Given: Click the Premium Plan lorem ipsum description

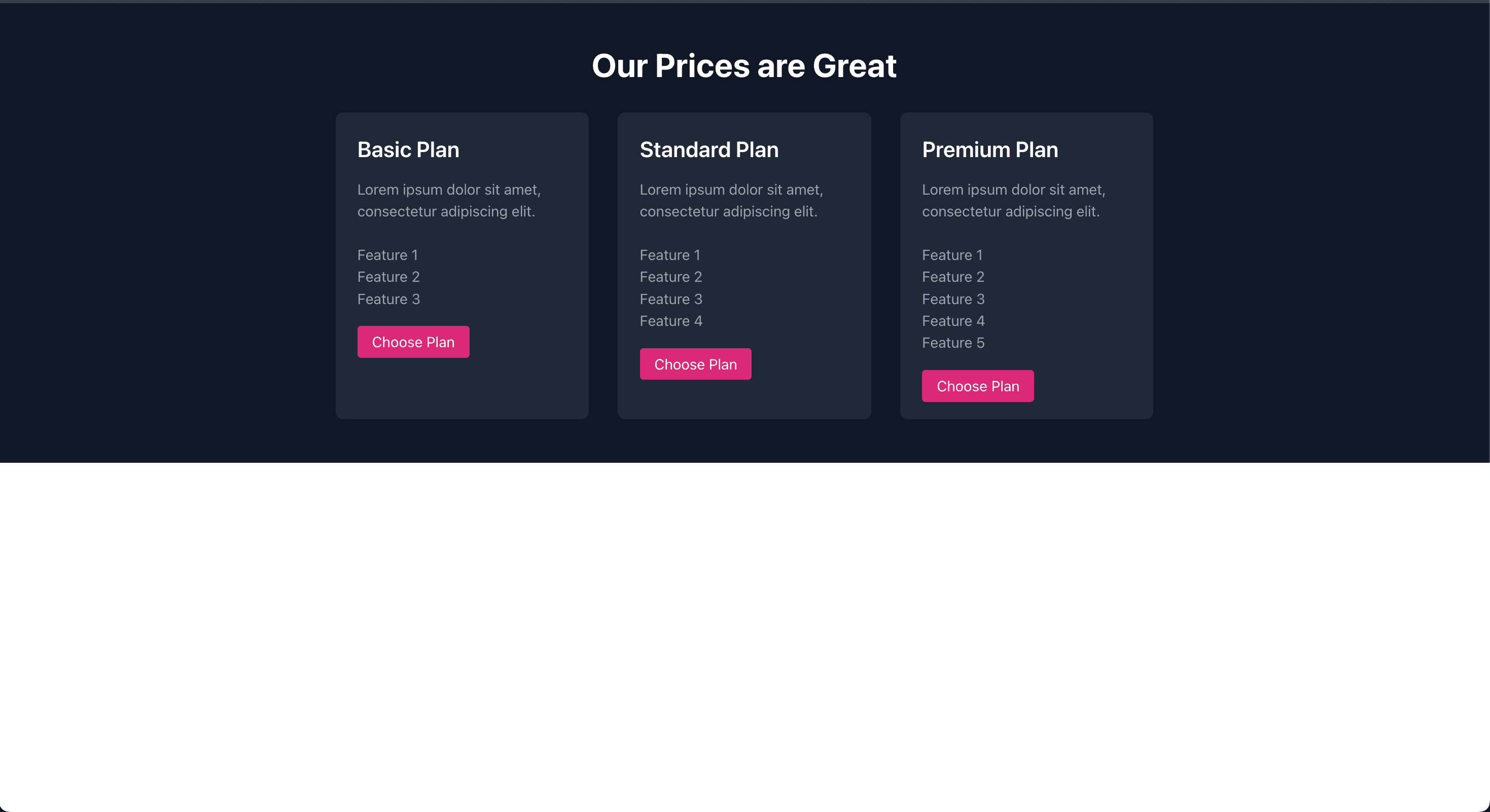Looking at the screenshot, I should pos(1013,201).
